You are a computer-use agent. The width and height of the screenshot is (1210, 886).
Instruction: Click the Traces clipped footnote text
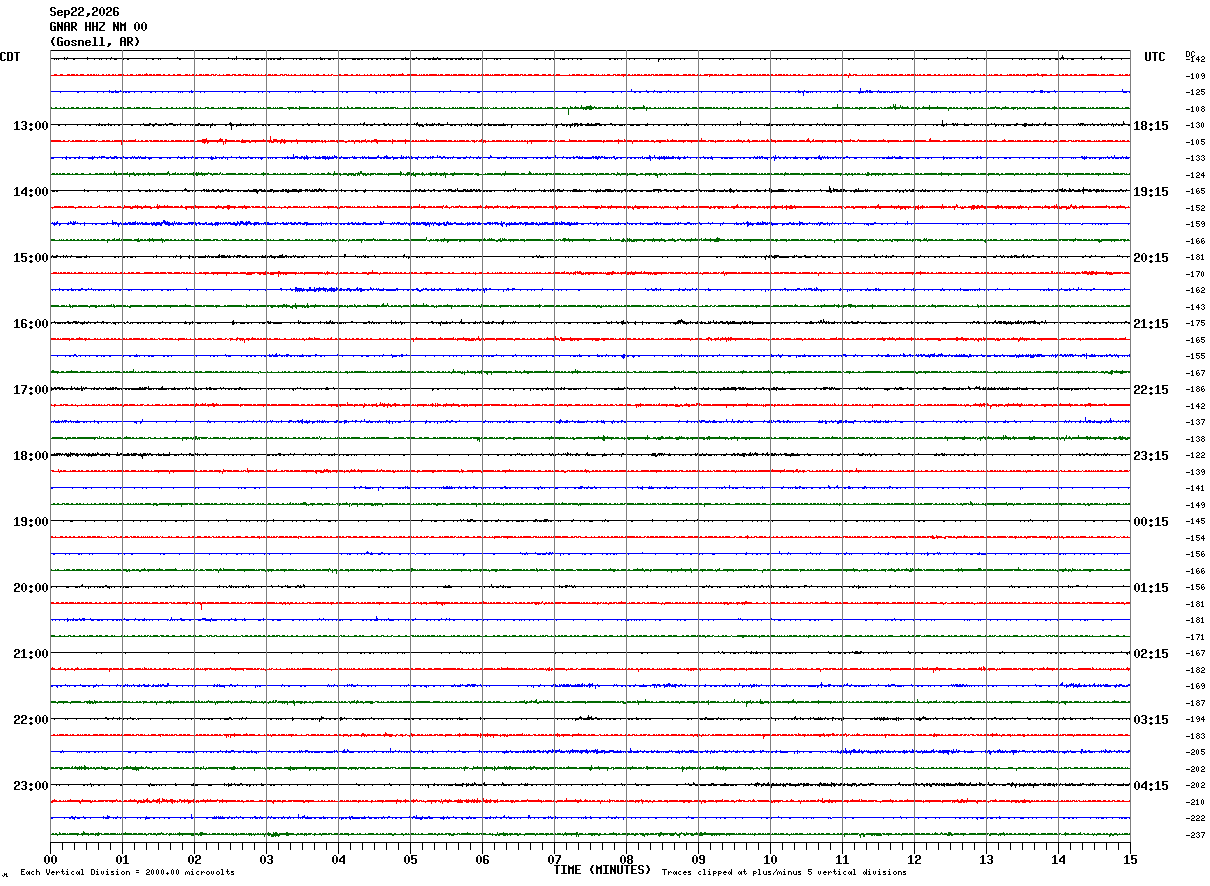click(x=784, y=873)
